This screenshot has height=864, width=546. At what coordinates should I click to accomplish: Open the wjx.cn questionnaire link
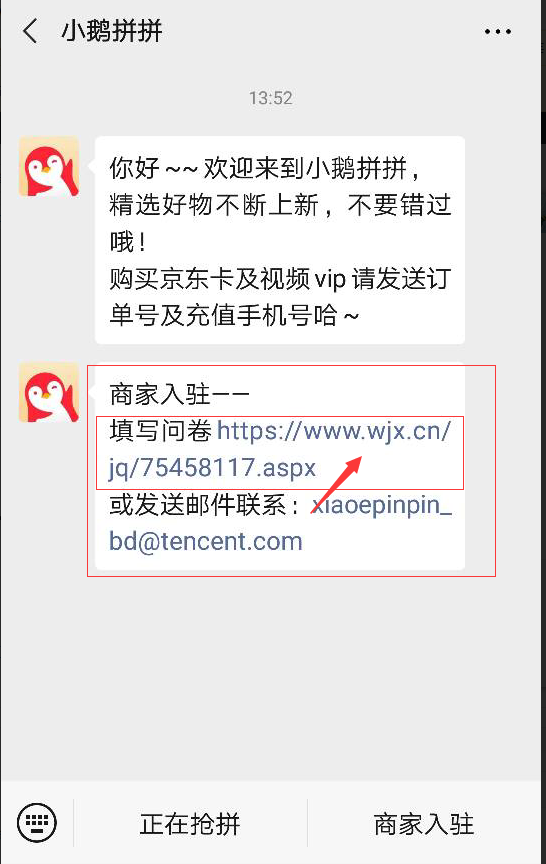point(279,449)
